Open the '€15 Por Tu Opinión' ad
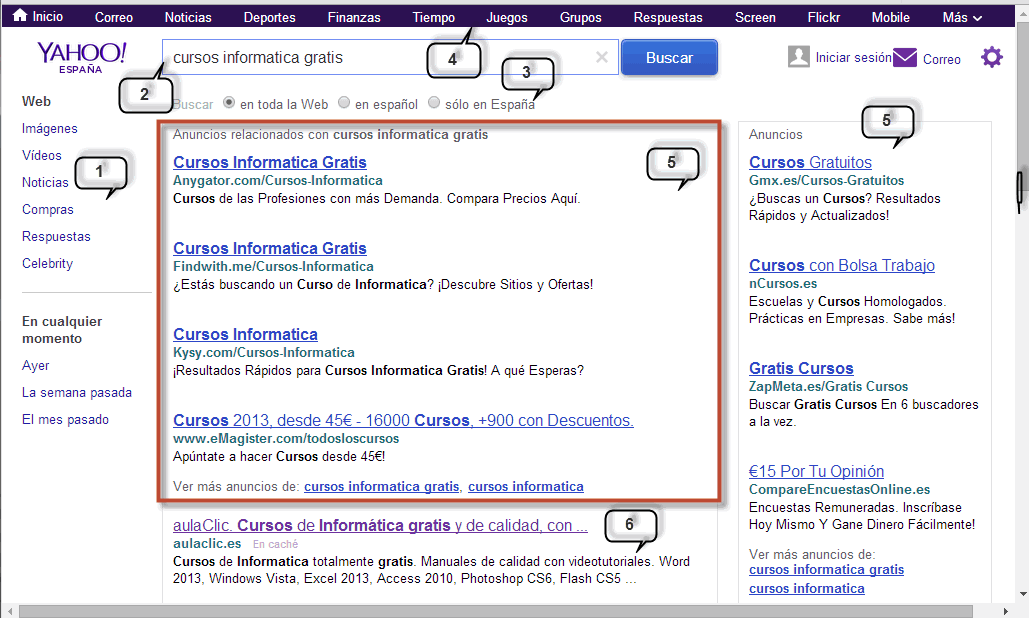This screenshot has height=618, width=1029. [816, 471]
